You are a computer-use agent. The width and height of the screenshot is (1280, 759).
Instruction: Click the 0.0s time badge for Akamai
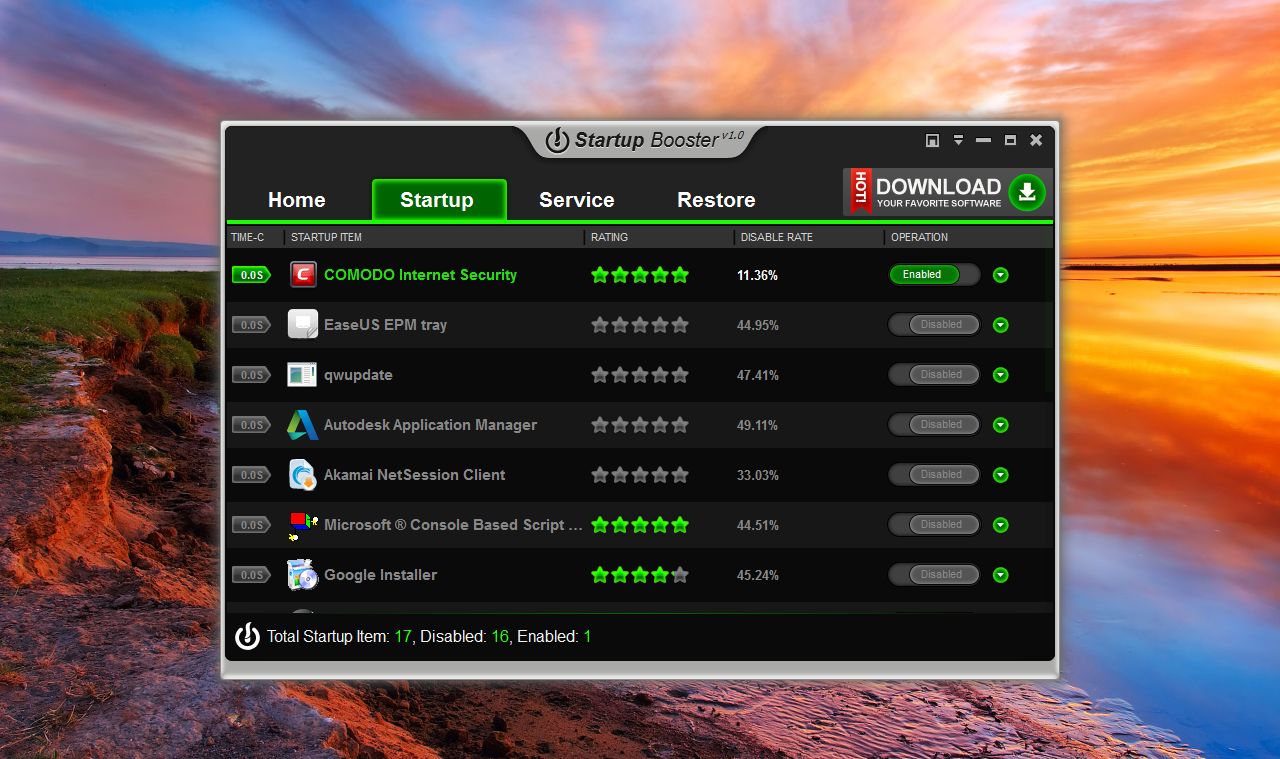tap(251, 475)
